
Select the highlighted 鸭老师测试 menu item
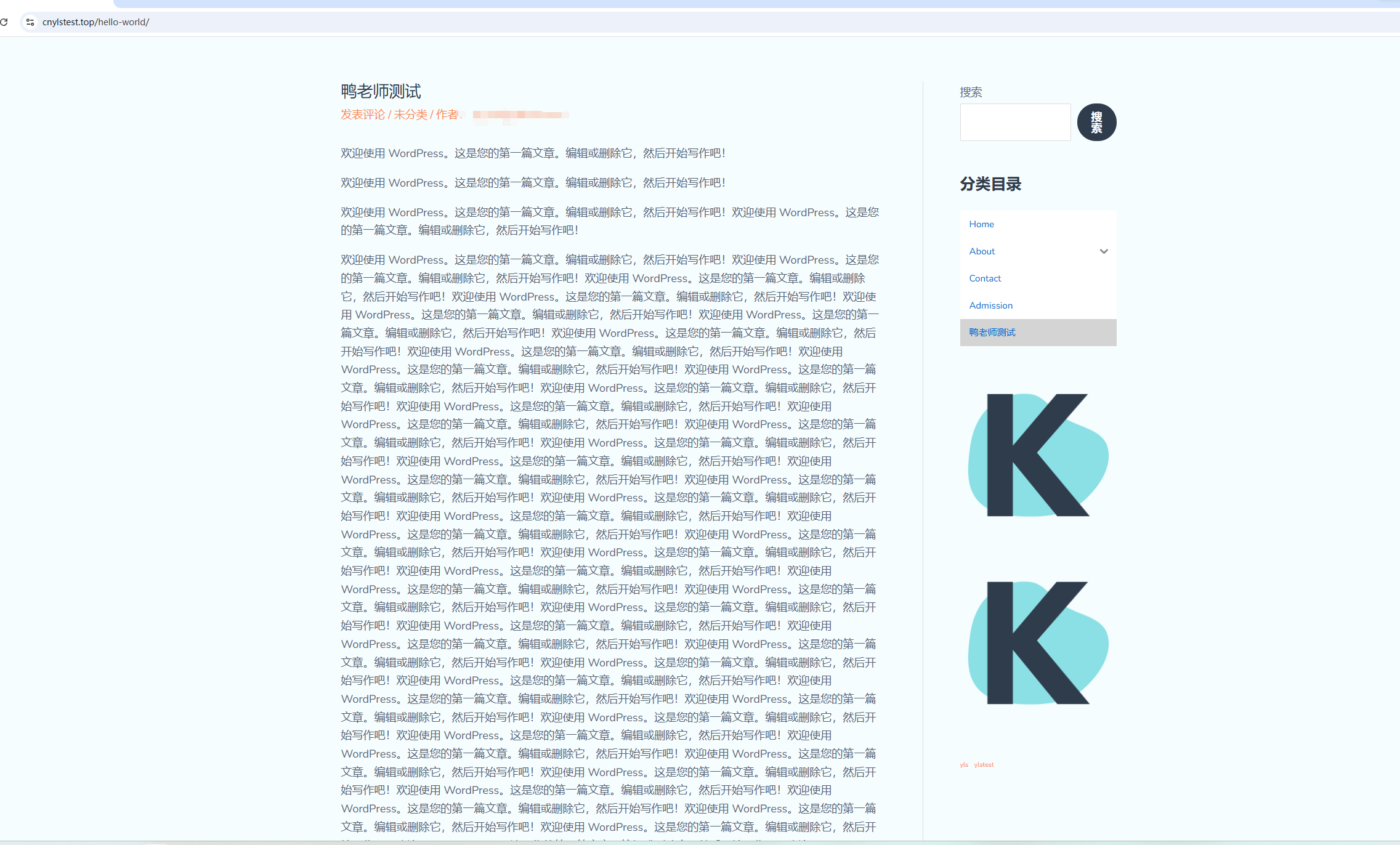[x=1038, y=333]
